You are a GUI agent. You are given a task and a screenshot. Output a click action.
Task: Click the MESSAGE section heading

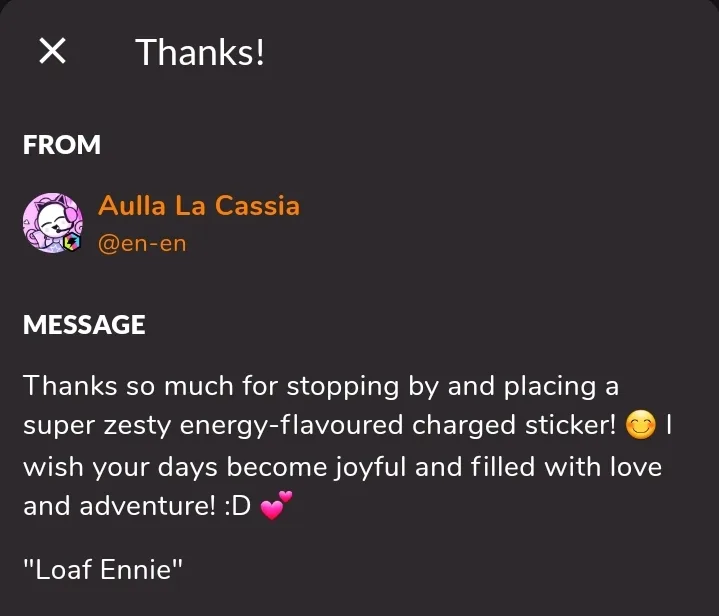tap(84, 325)
